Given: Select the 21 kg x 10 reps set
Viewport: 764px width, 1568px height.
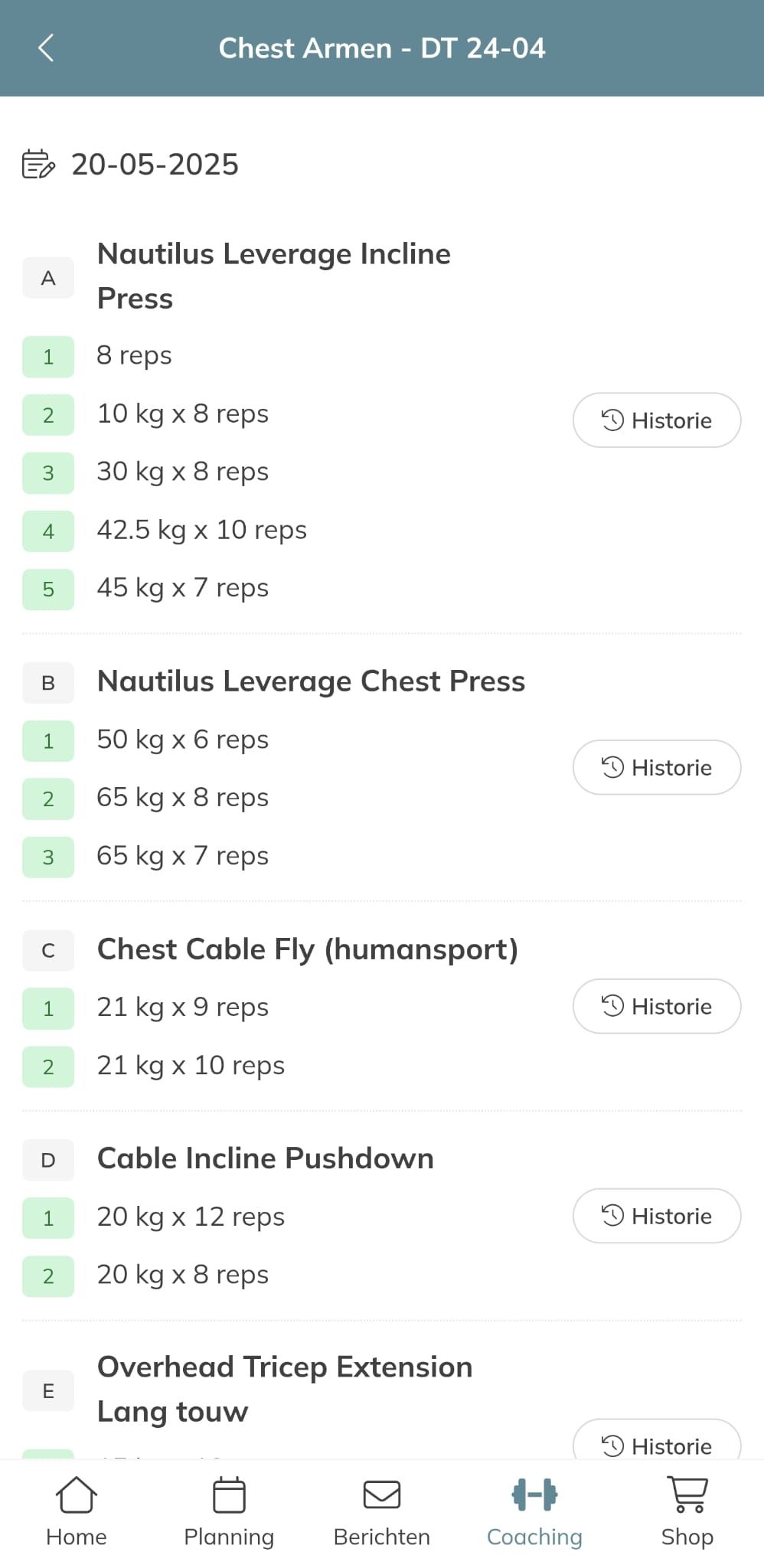Looking at the screenshot, I should (191, 1066).
